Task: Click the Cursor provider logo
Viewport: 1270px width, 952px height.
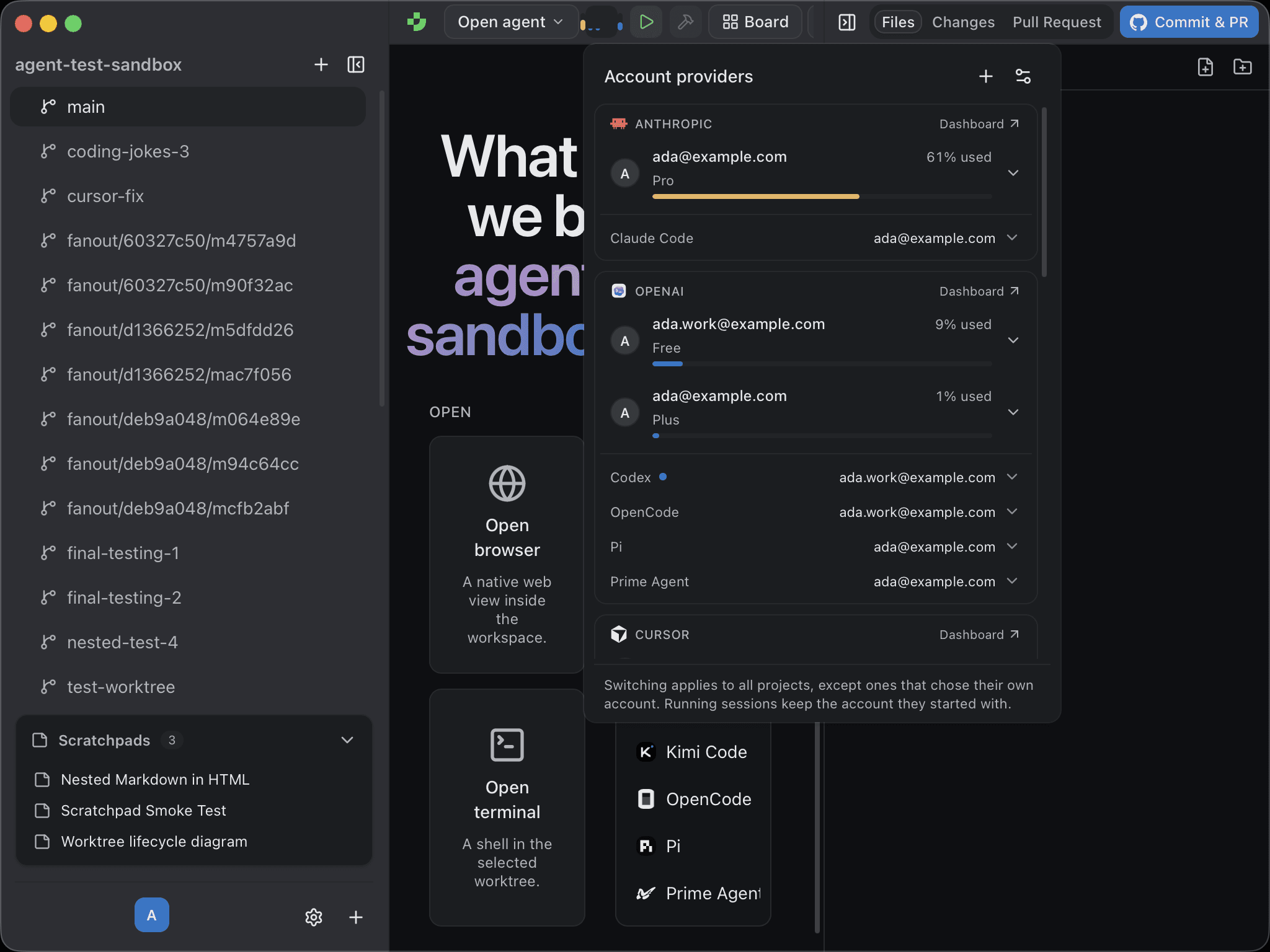Action: 619,634
